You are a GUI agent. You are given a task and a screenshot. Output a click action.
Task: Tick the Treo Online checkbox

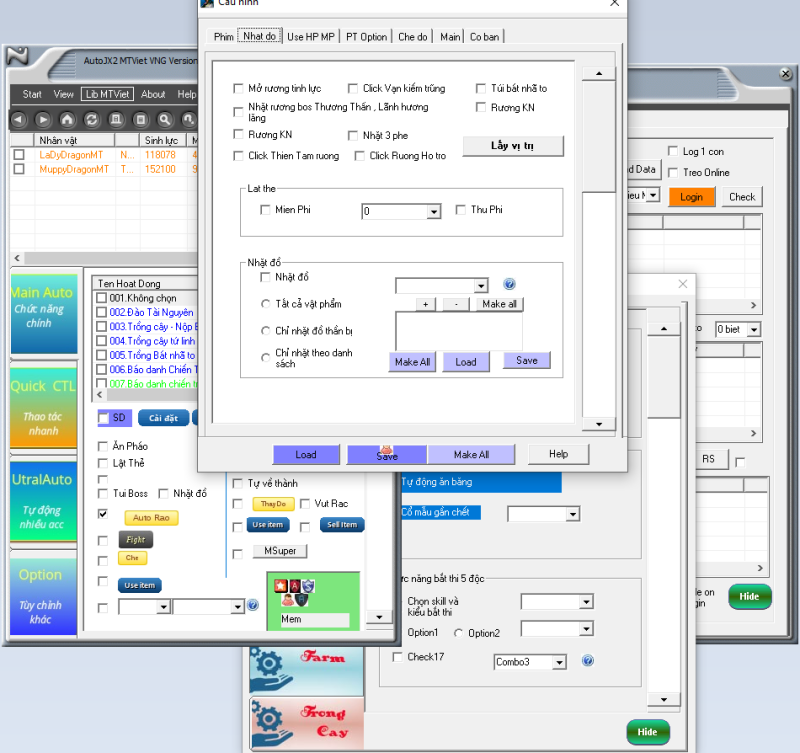[x=673, y=172]
